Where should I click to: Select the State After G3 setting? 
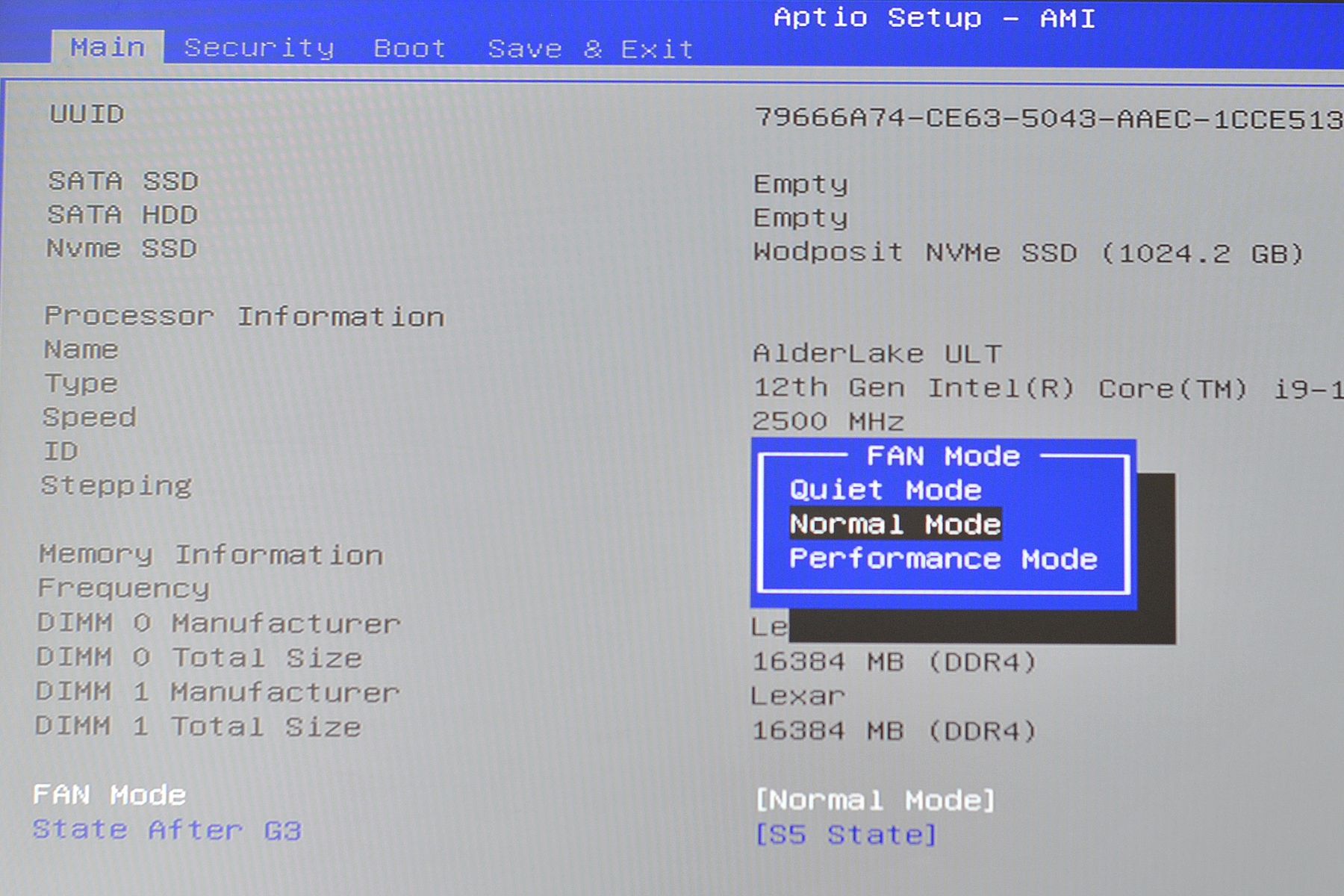(167, 830)
